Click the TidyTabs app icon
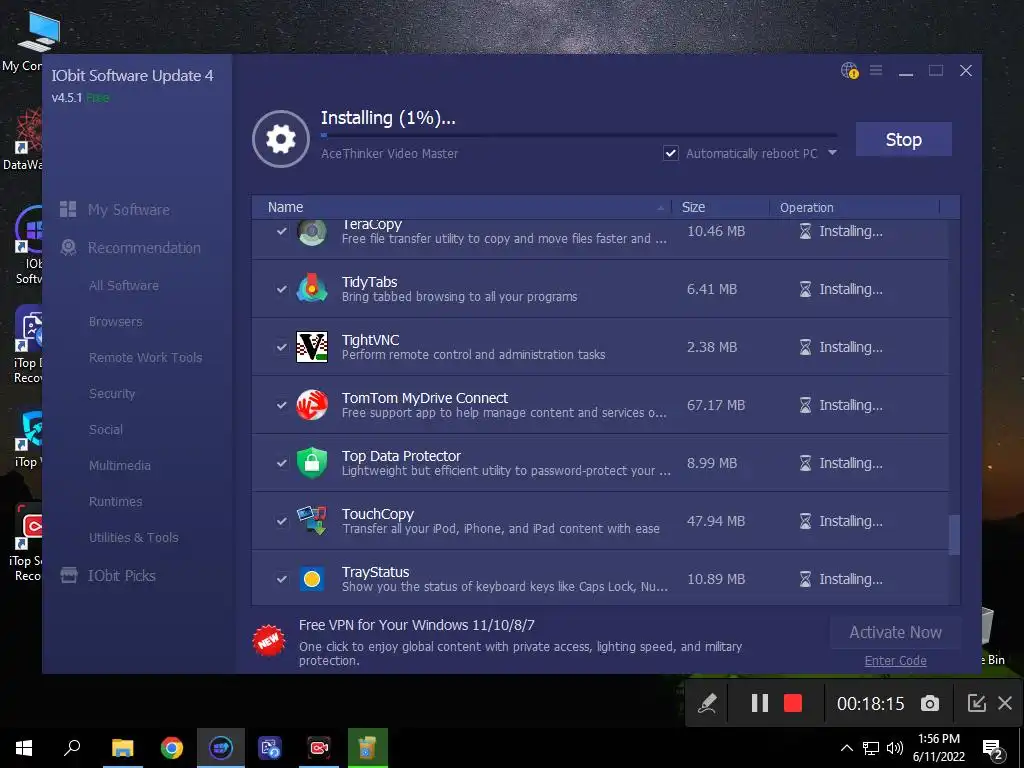The height and width of the screenshot is (768, 1024). (312, 288)
